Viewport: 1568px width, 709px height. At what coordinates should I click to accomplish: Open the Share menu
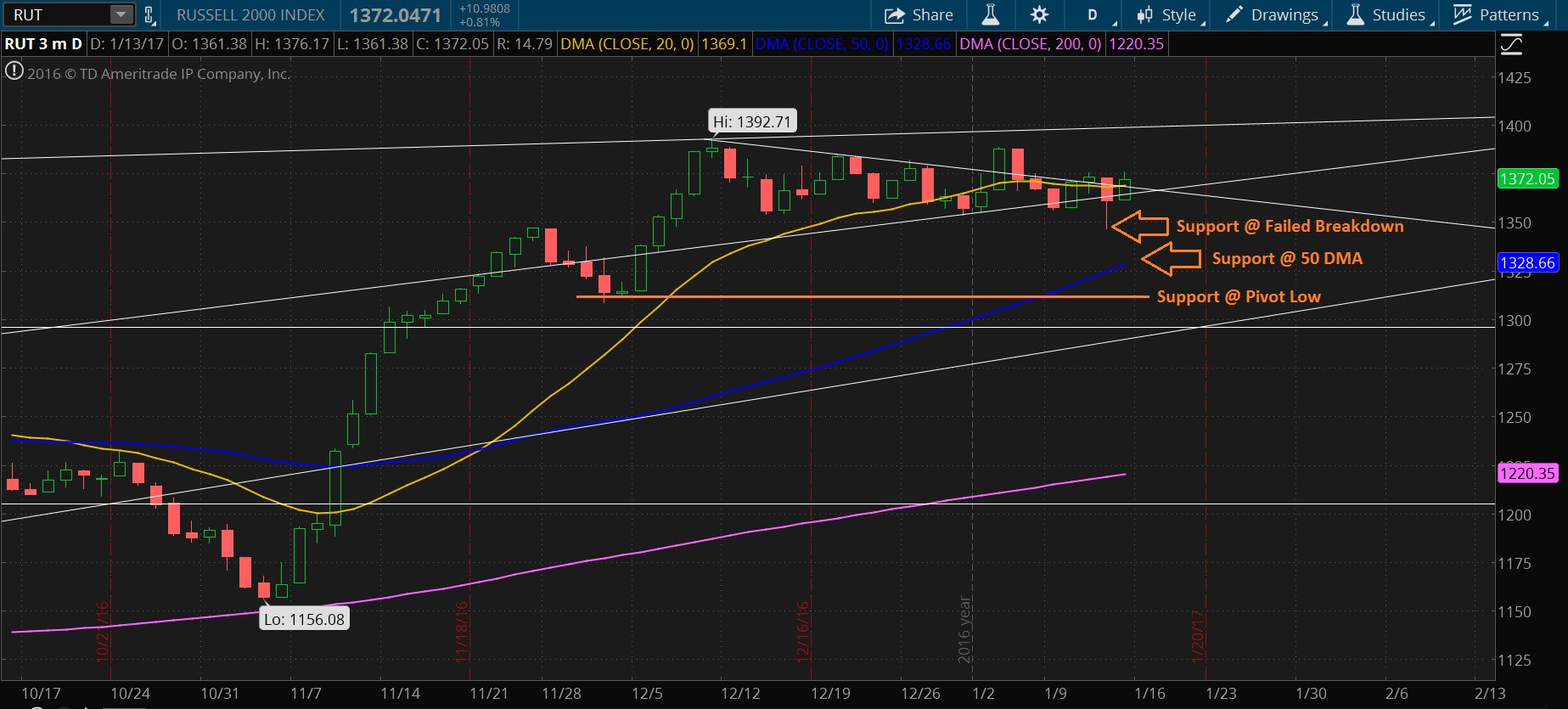(919, 15)
